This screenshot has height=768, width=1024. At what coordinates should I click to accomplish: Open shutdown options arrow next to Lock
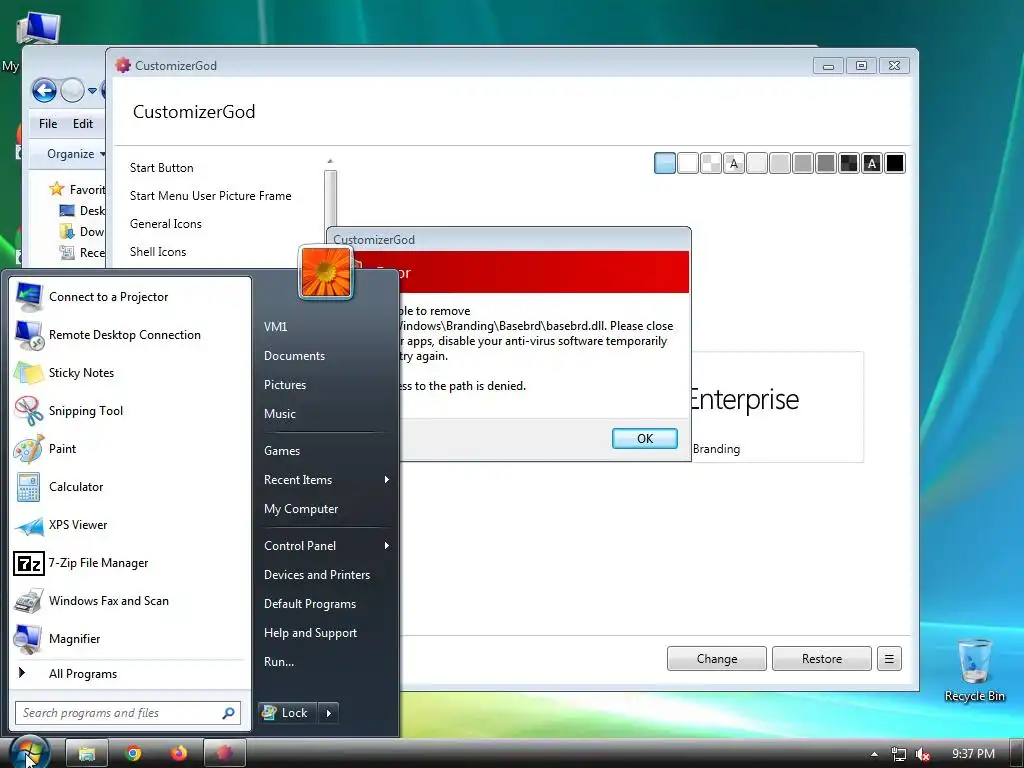point(328,713)
